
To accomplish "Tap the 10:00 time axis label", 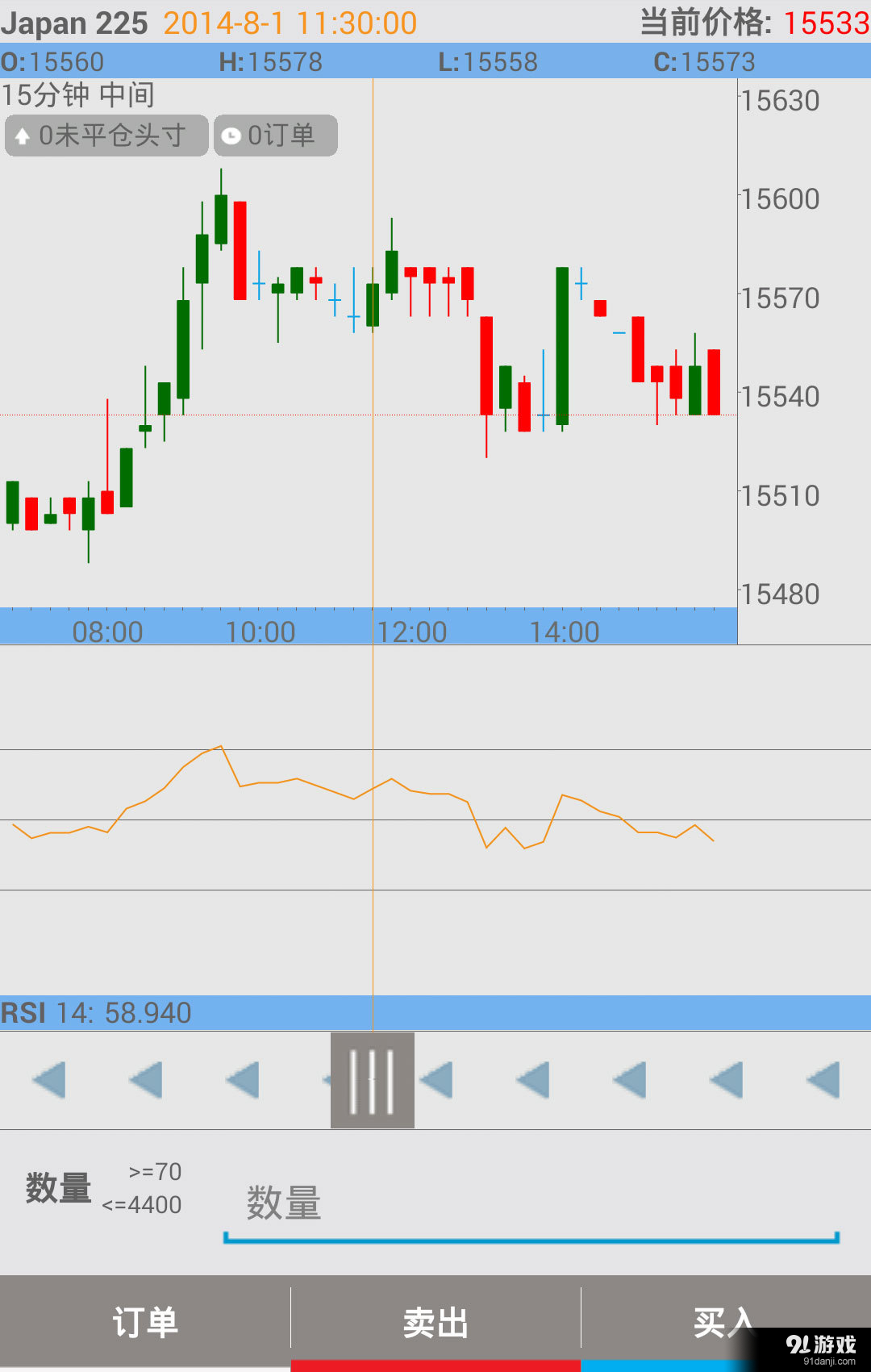I will [260, 632].
